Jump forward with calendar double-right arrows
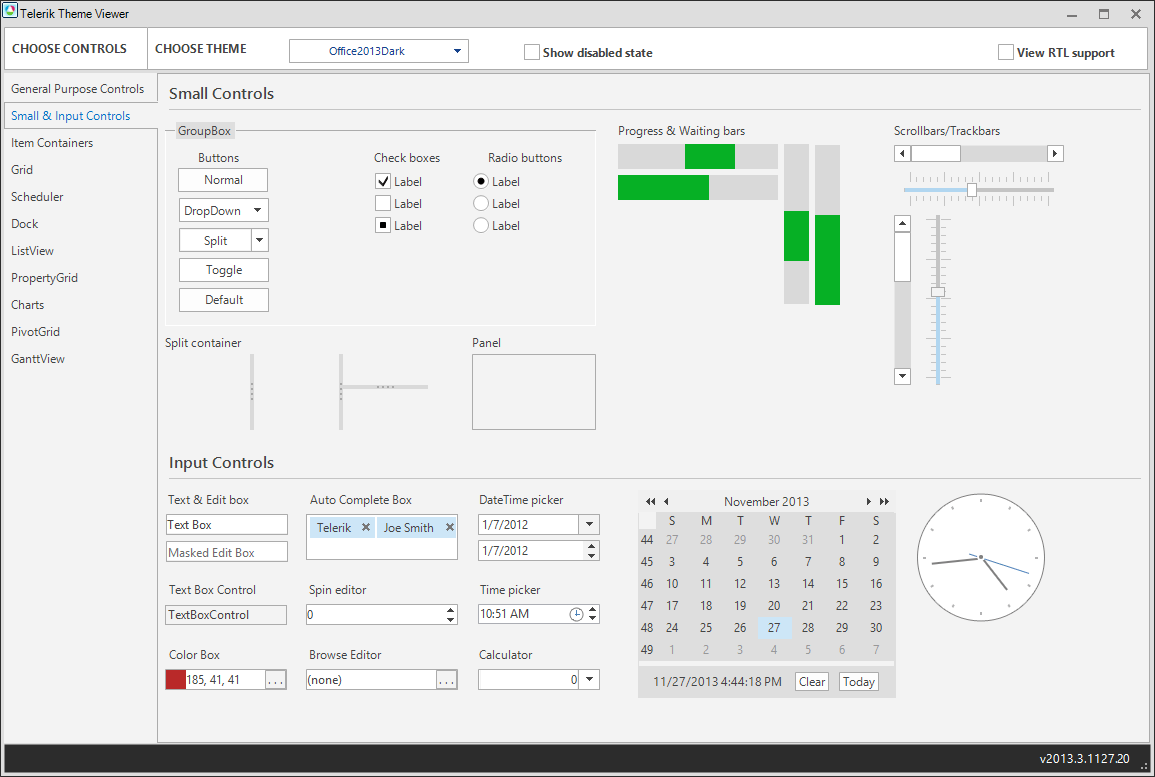The image size is (1155, 777). pyautogui.click(x=885, y=502)
